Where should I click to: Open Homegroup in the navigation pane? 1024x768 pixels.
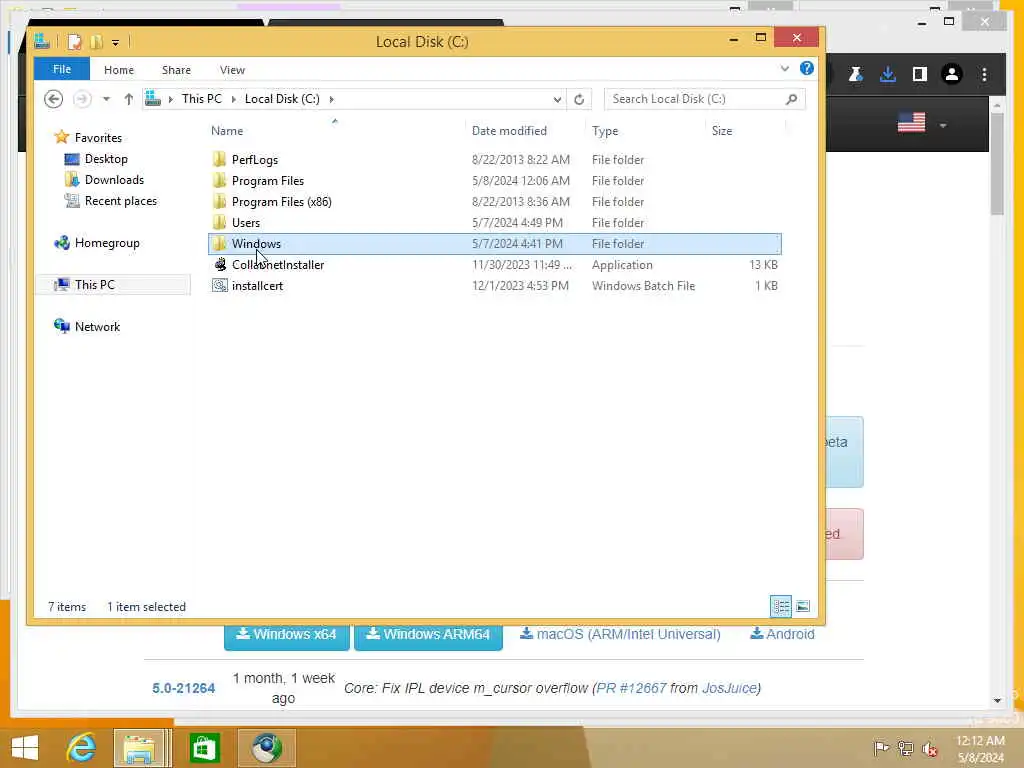107,243
